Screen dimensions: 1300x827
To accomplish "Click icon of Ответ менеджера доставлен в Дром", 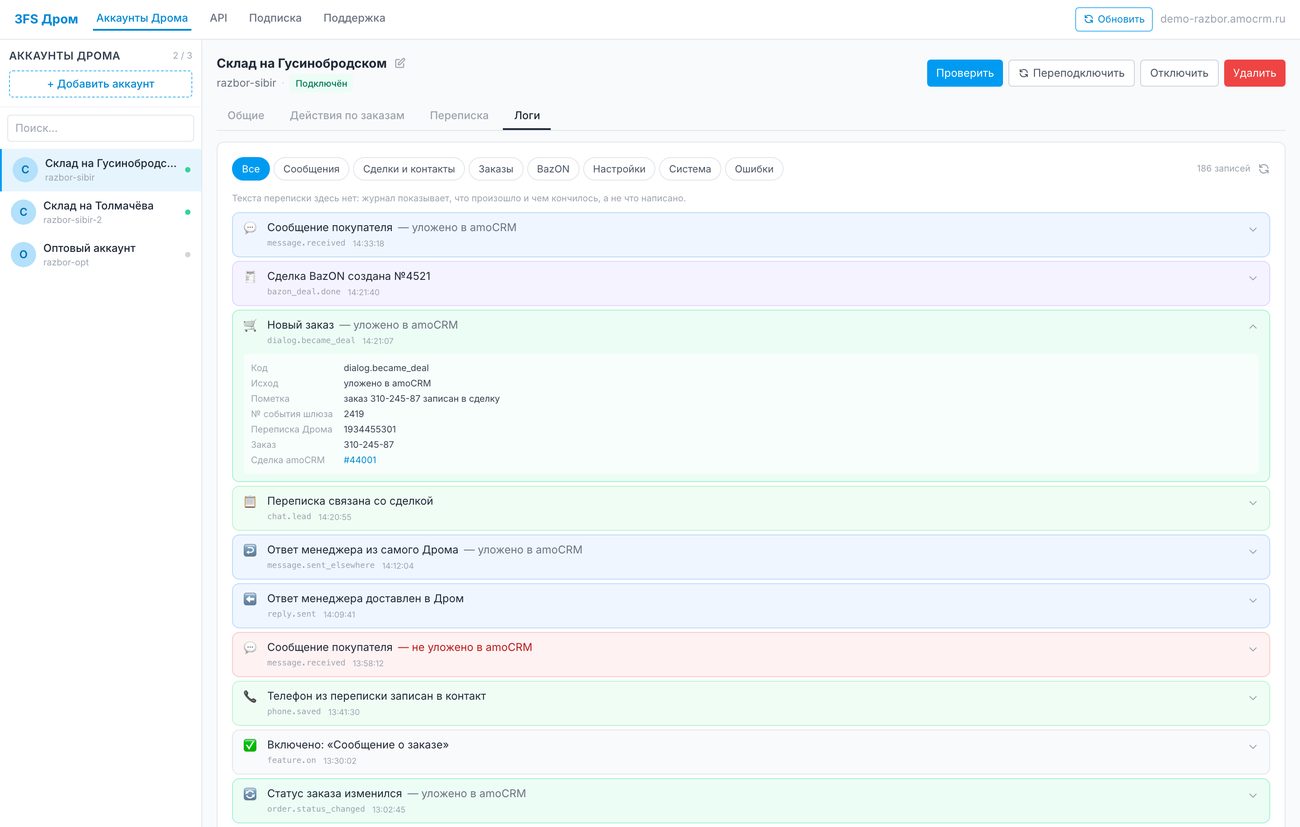I will (250, 600).
